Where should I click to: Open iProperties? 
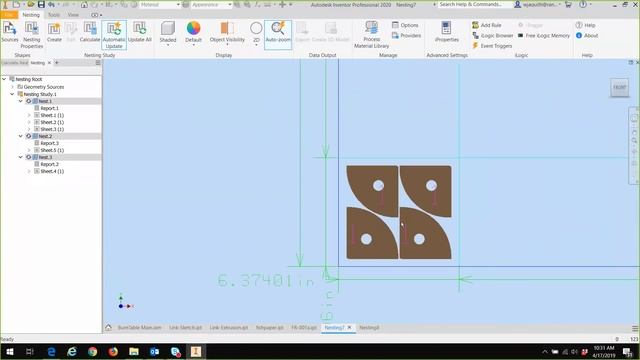click(447, 32)
